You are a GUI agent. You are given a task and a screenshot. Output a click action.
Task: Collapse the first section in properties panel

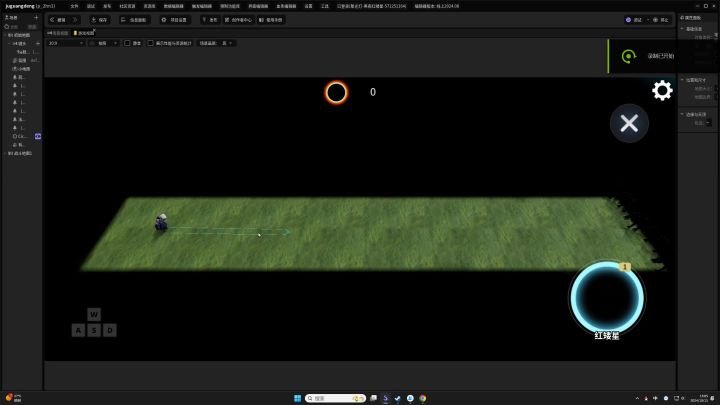682,28
